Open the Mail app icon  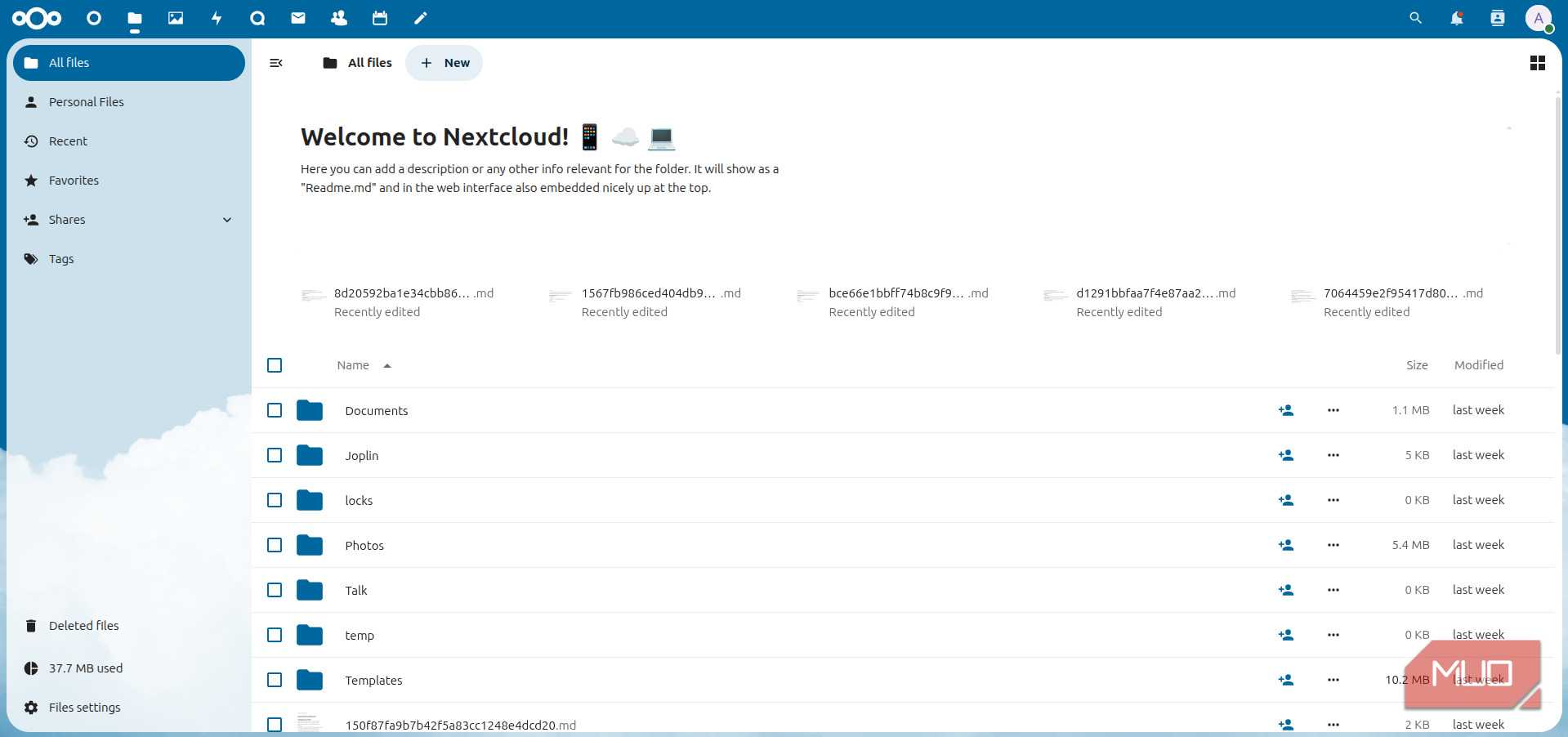298,18
